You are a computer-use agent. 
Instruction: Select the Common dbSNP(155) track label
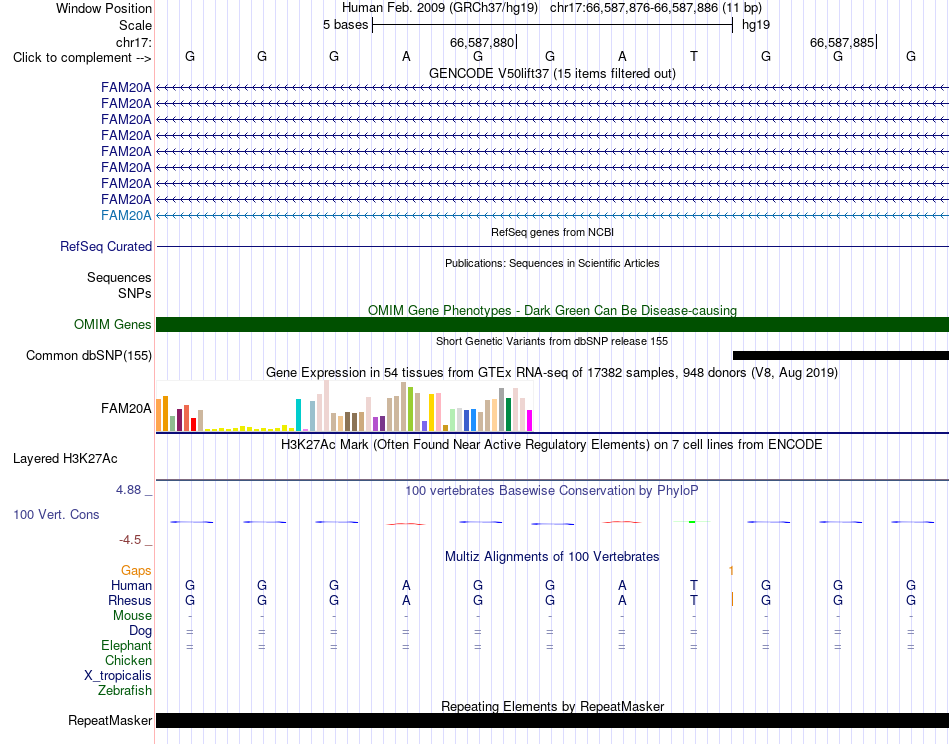pyautogui.click(x=89, y=356)
